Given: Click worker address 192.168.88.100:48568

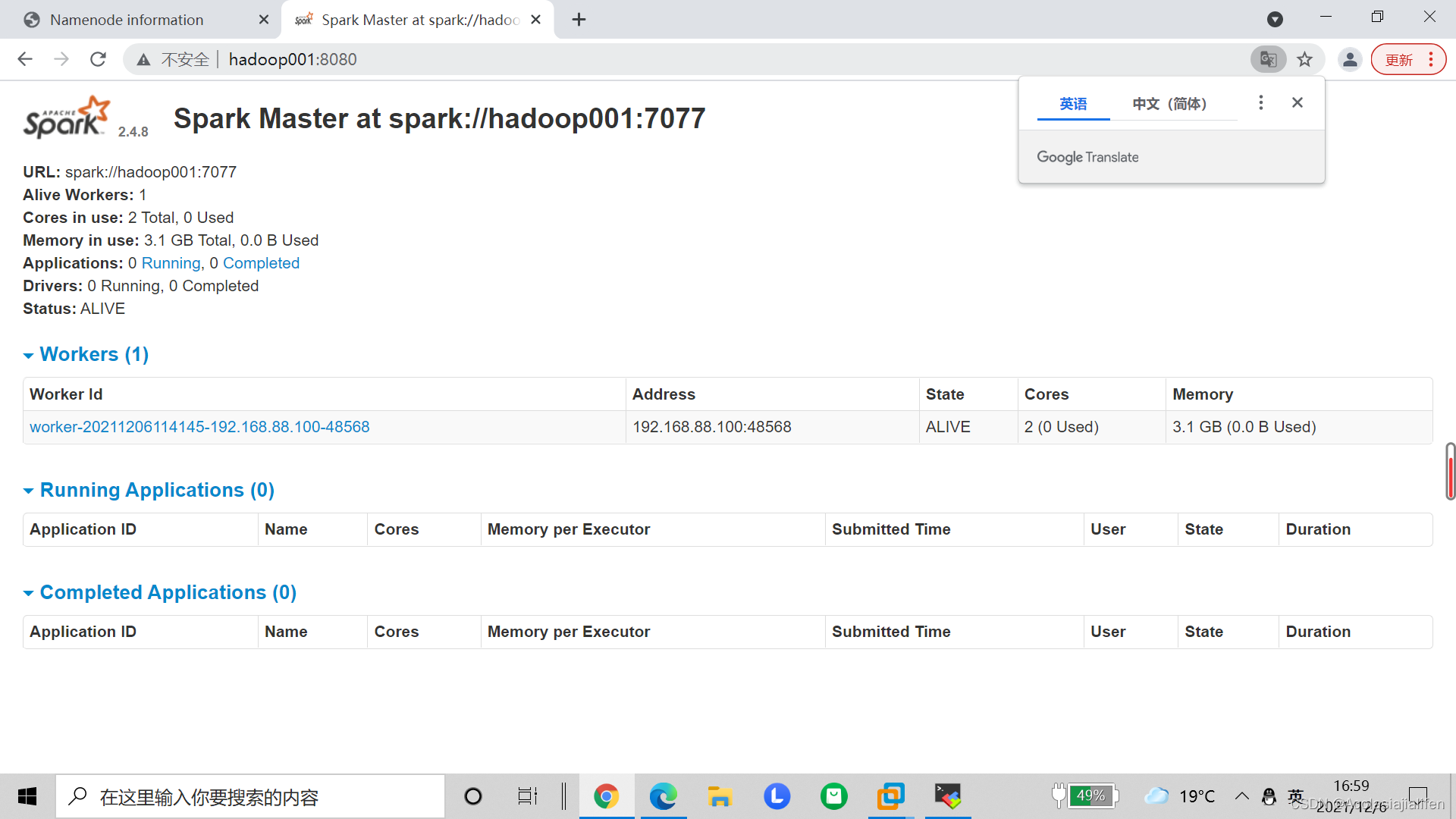Looking at the screenshot, I should [x=711, y=427].
